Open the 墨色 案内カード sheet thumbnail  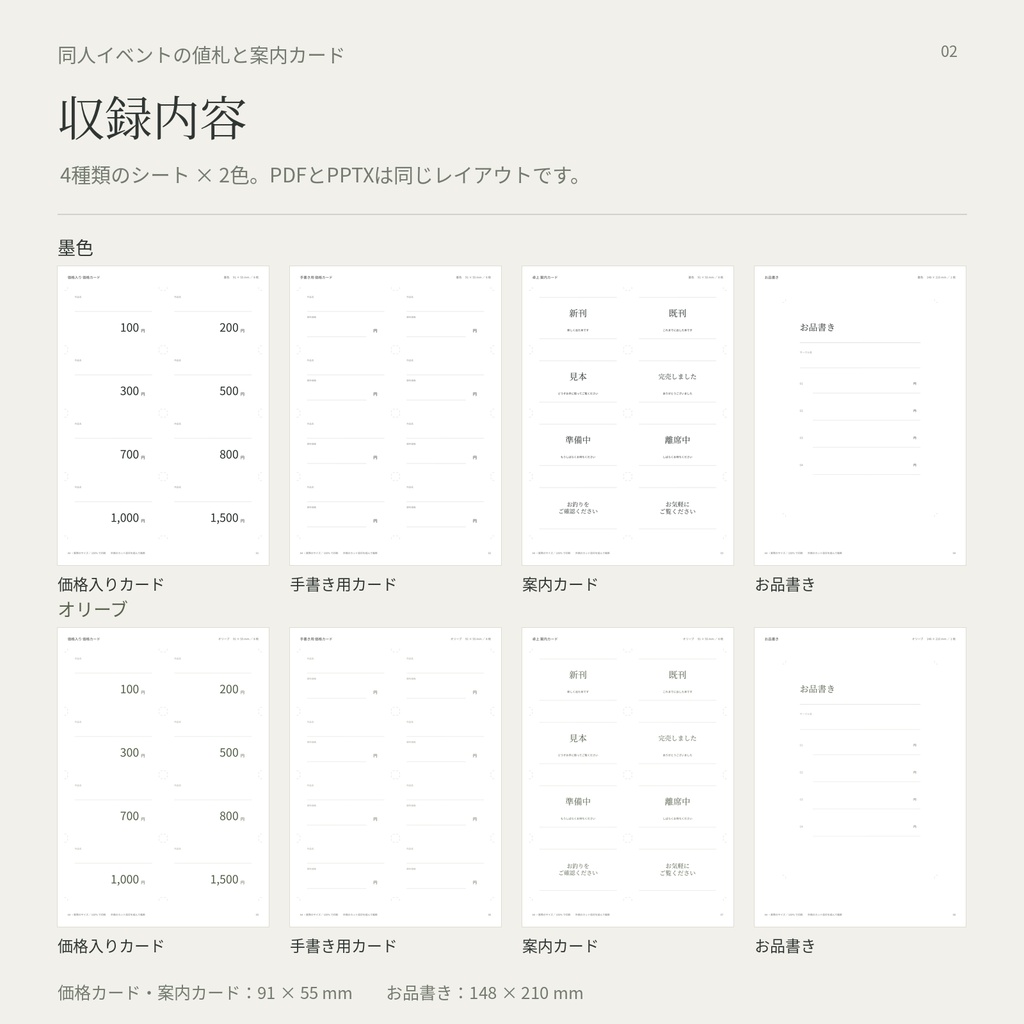(628, 415)
